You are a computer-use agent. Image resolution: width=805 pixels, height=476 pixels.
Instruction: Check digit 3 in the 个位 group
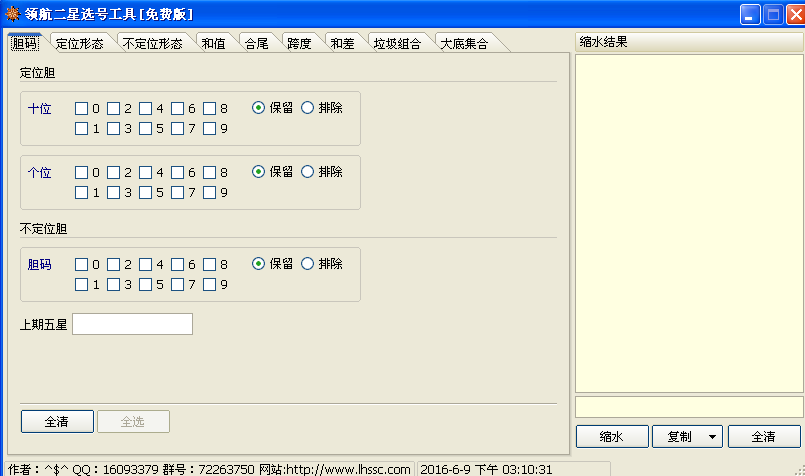(113, 193)
